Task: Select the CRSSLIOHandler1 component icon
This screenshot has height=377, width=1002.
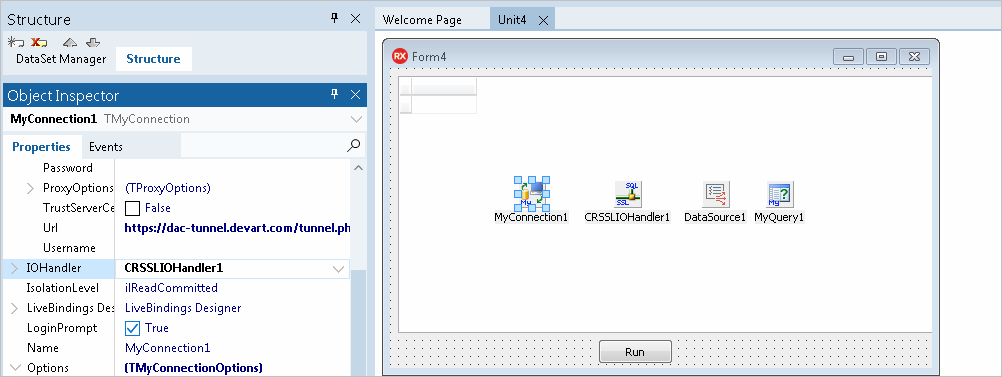Action: point(628,194)
